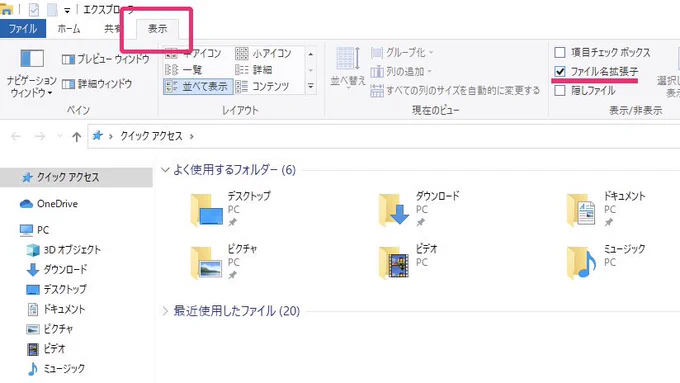Viewport: 680px width, 383px height.
Task: Open recent locations dropdown arrow
Action: point(60,137)
